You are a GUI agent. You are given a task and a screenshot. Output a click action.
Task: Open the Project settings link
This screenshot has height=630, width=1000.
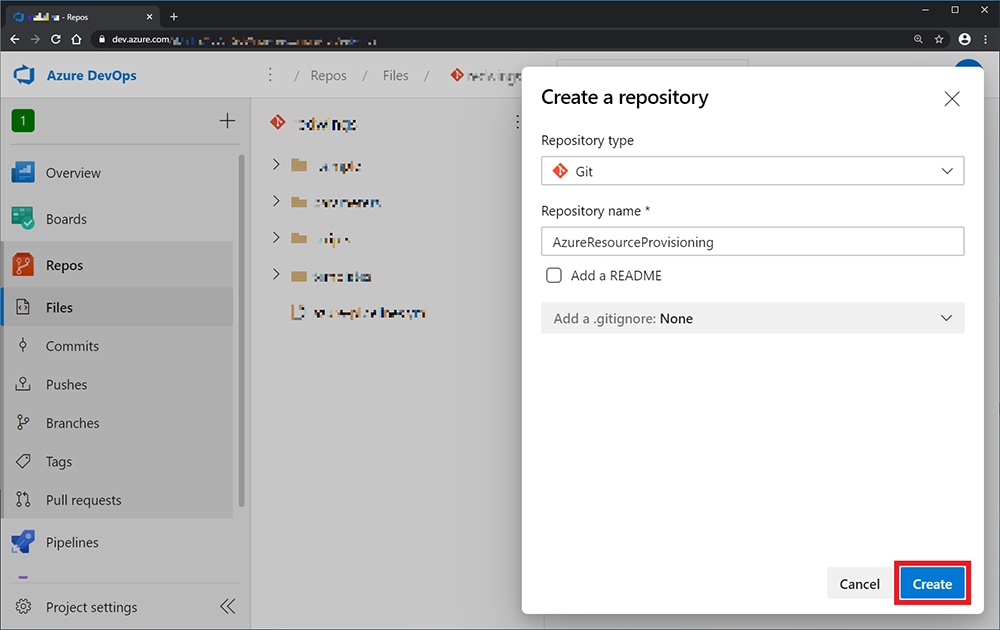91,607
